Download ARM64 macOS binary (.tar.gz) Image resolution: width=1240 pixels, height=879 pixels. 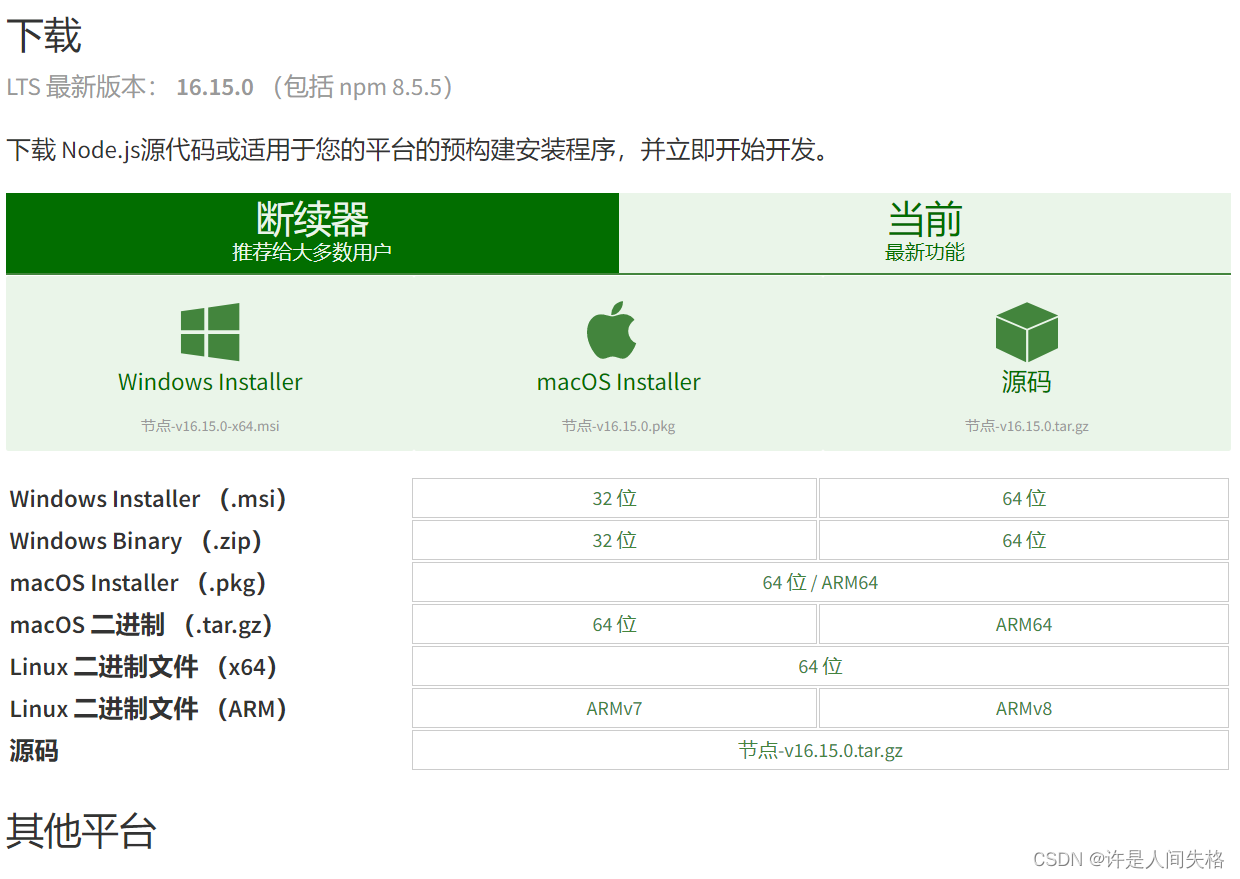pyautogui.click(x=1024, y=624)
